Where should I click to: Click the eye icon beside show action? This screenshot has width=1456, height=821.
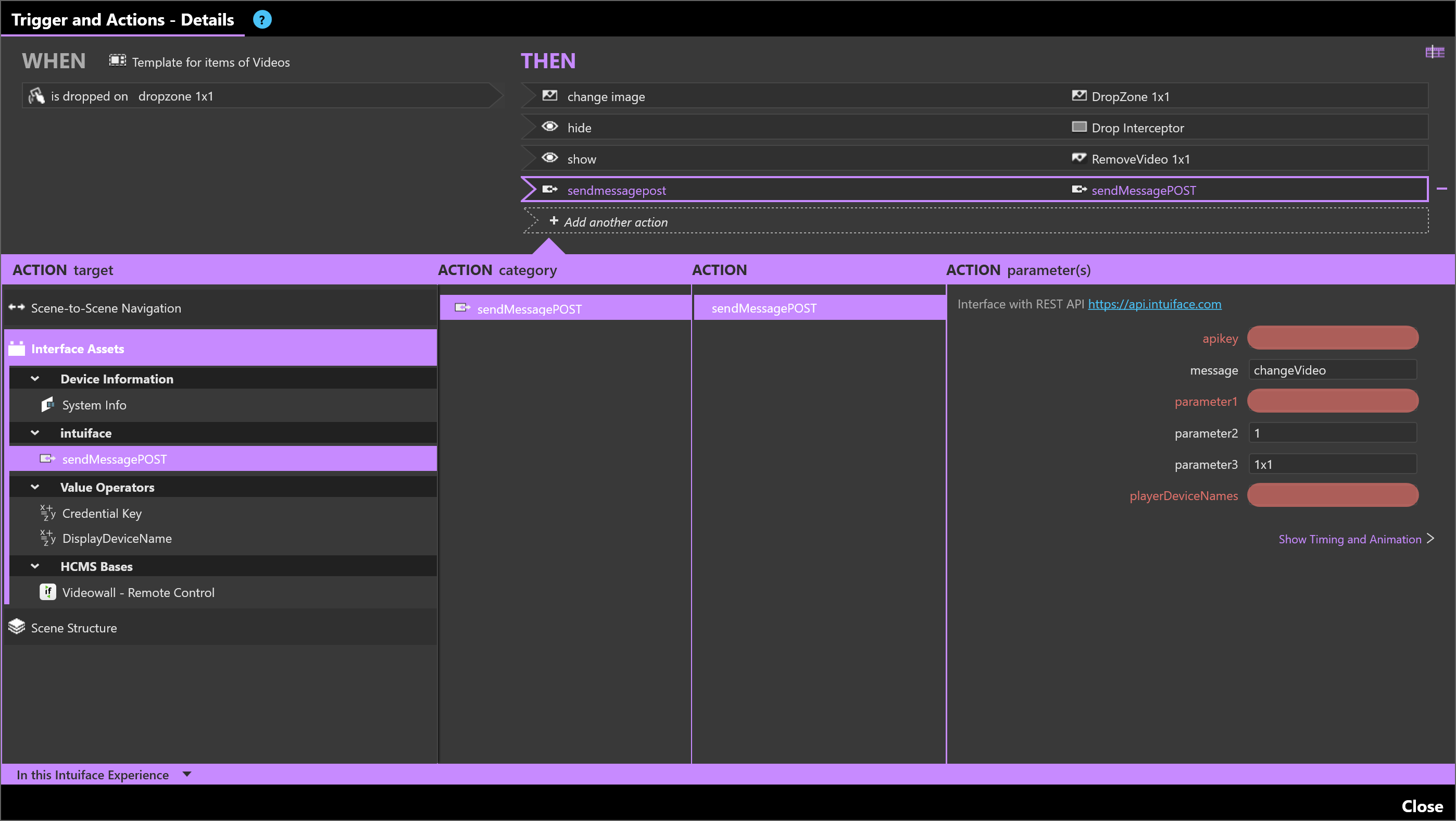549,158
